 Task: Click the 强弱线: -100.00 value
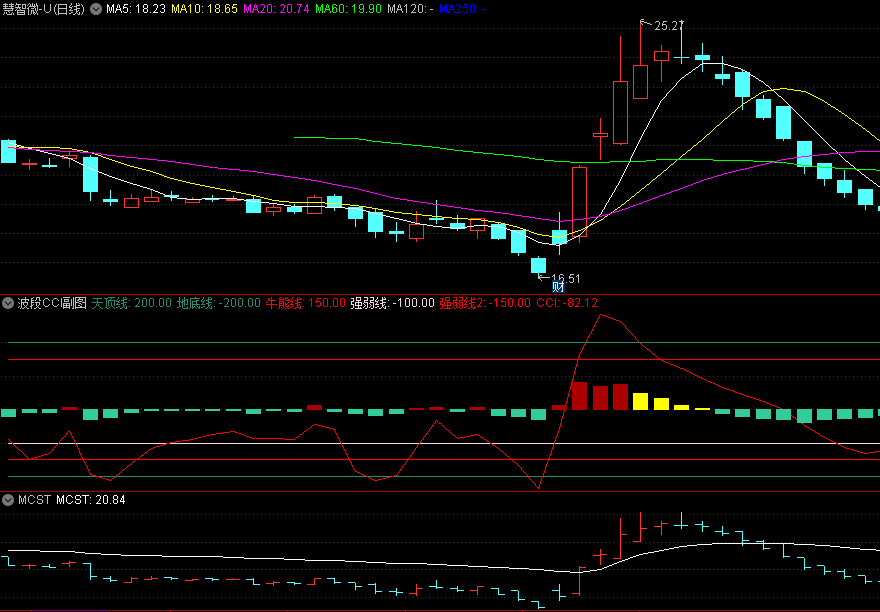pos(392,303)
